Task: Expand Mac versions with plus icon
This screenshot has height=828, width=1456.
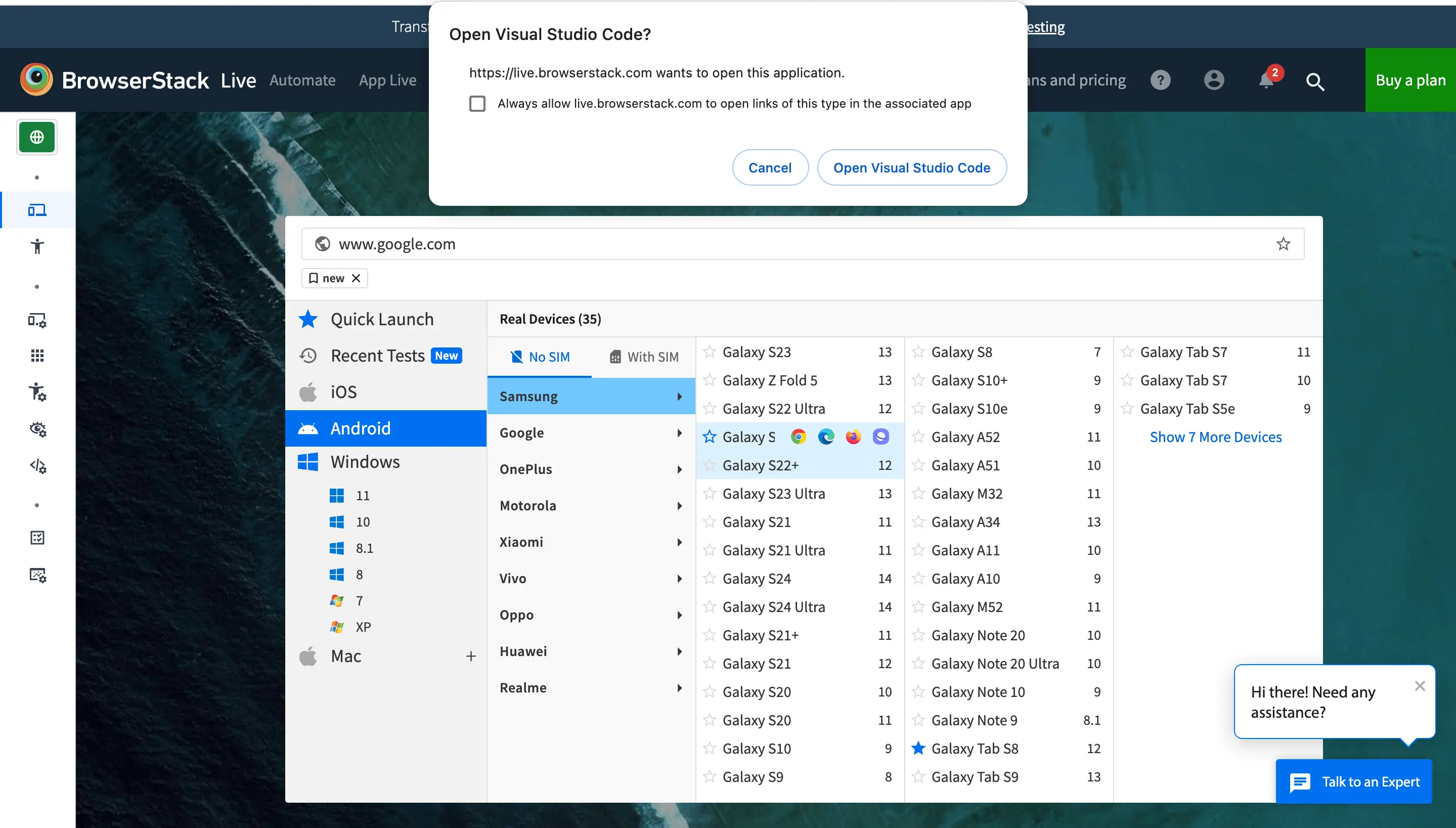Action: 471,656
